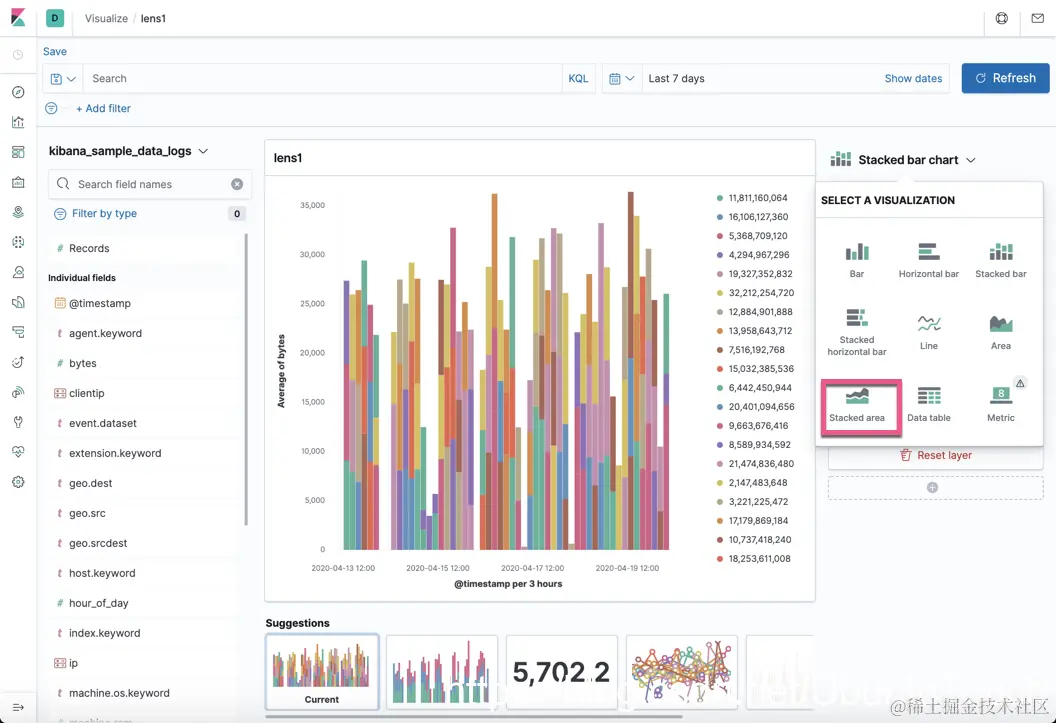Choose the Line visualization type
Image resolution: width=1056 pixels, height=723 pixels.
coord(929,332)
